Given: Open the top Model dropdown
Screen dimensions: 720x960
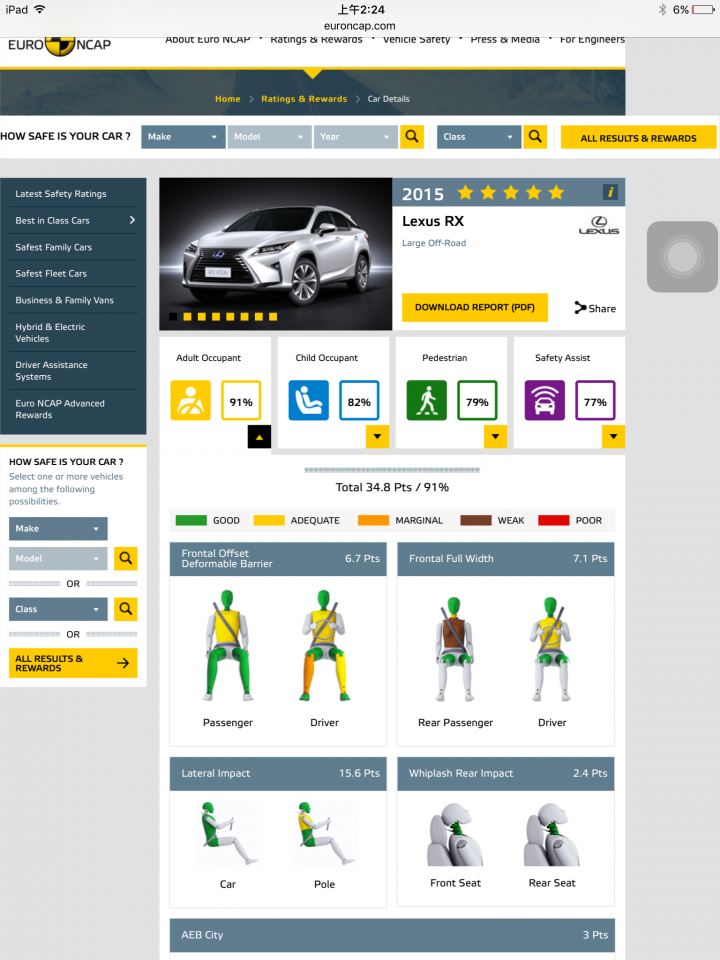Looking at the screenshot, I should click(269, 137).
